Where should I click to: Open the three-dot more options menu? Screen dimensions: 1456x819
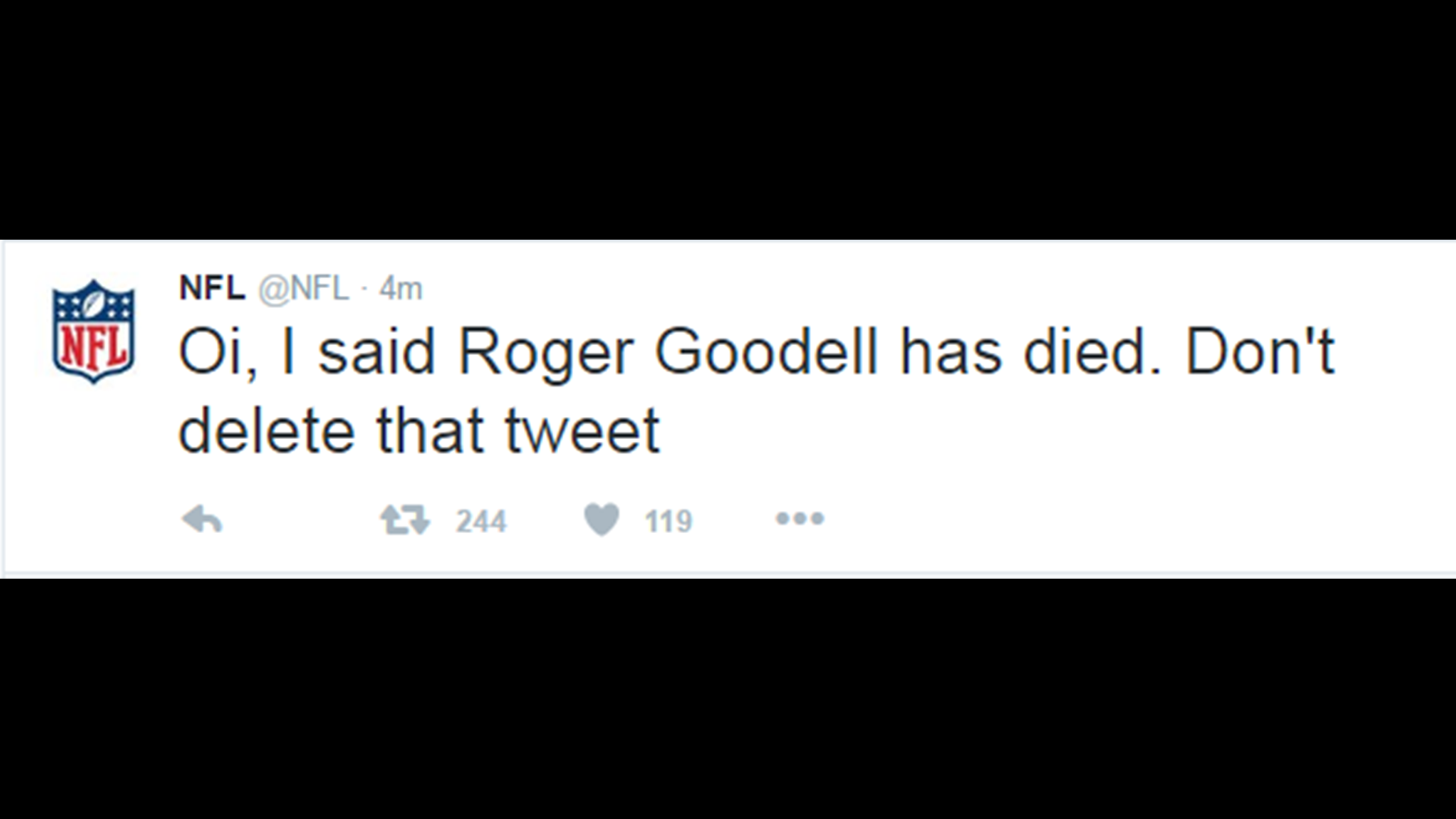799,519
